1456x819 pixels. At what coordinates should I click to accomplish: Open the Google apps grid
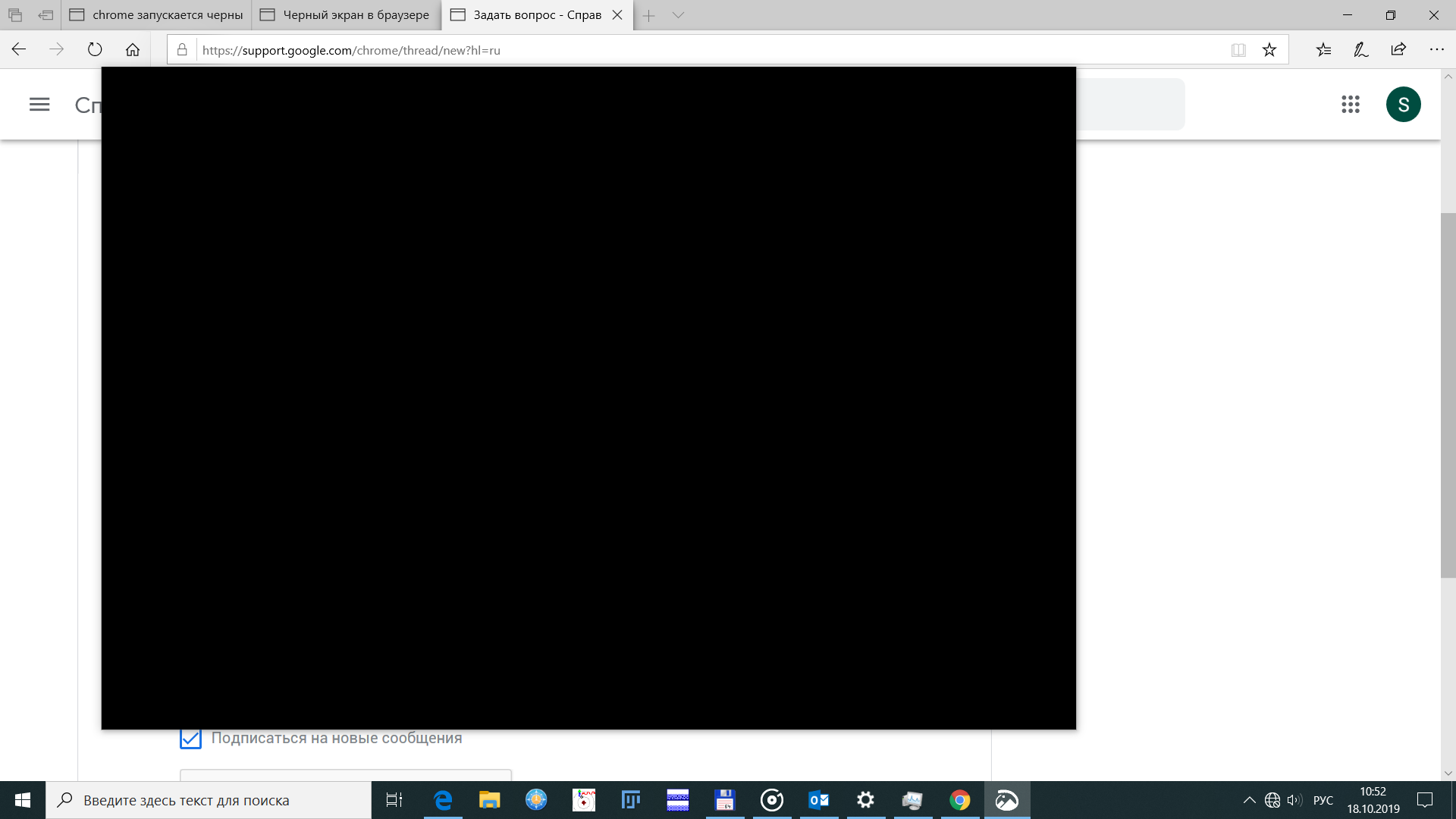(1351, 105)
